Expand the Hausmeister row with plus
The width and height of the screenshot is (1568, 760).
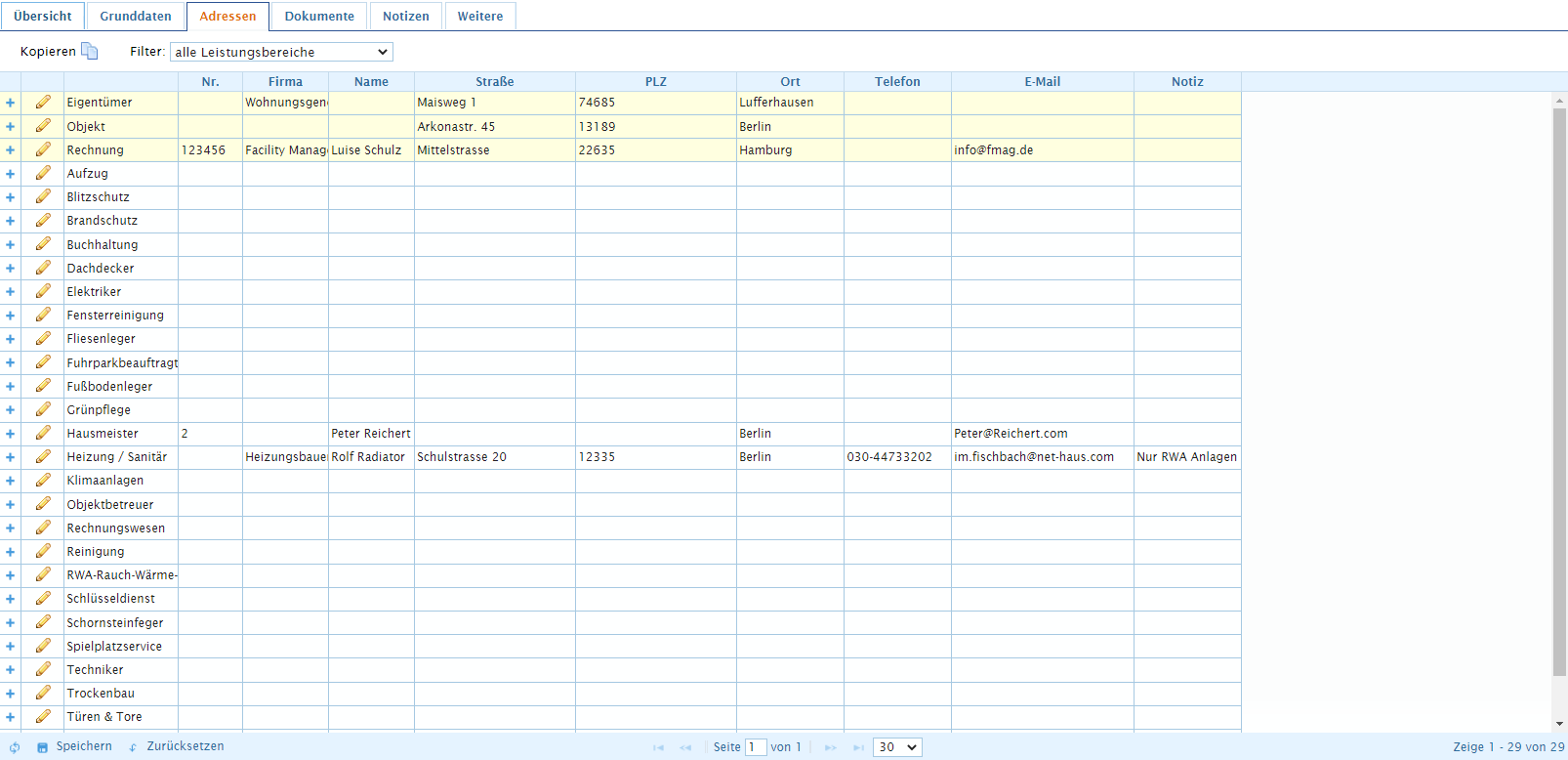point(10,434)
